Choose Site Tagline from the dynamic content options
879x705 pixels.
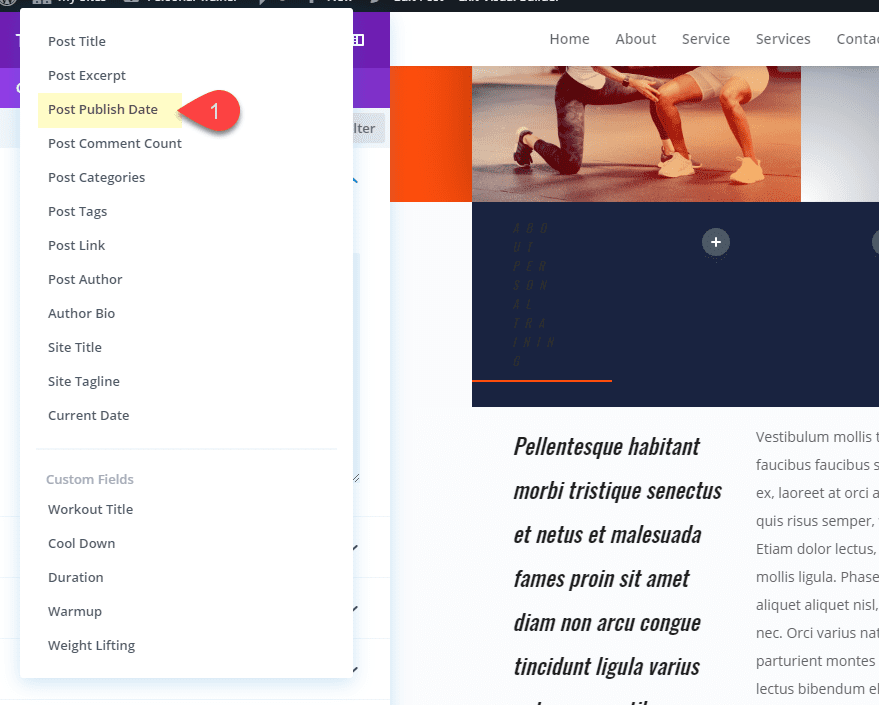(83, 381)
